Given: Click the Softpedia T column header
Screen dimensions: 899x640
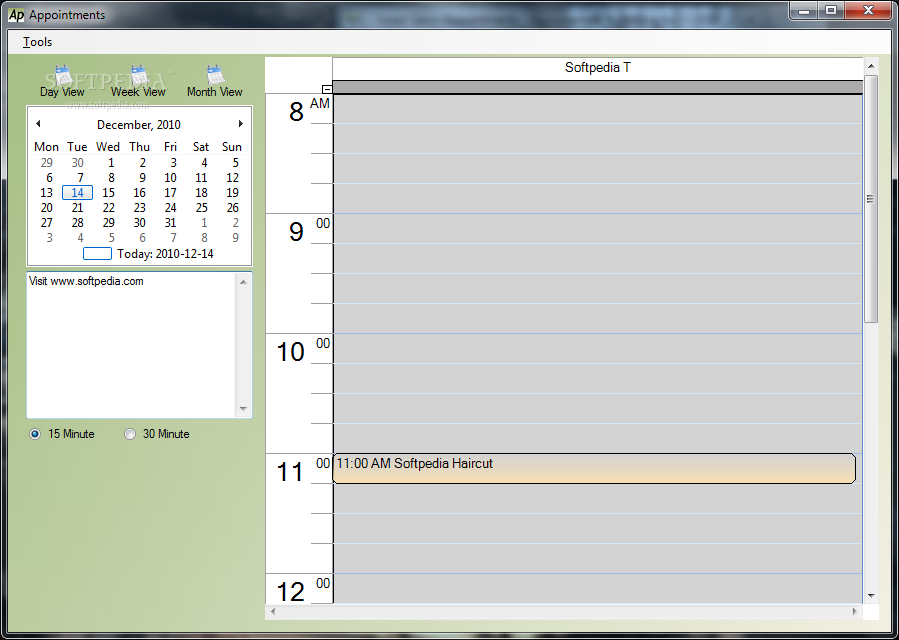Looking at the screenshot, I should point(597,68).
